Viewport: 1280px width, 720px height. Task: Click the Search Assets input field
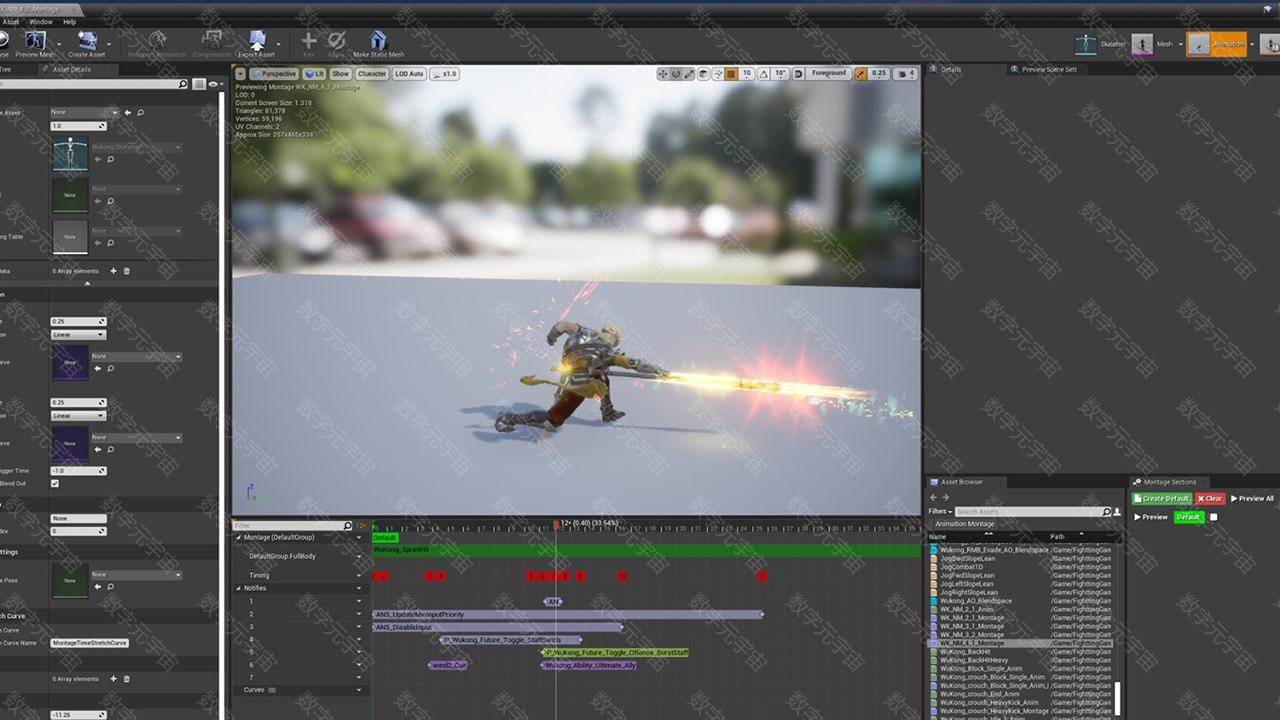[x=1027, y=511]
